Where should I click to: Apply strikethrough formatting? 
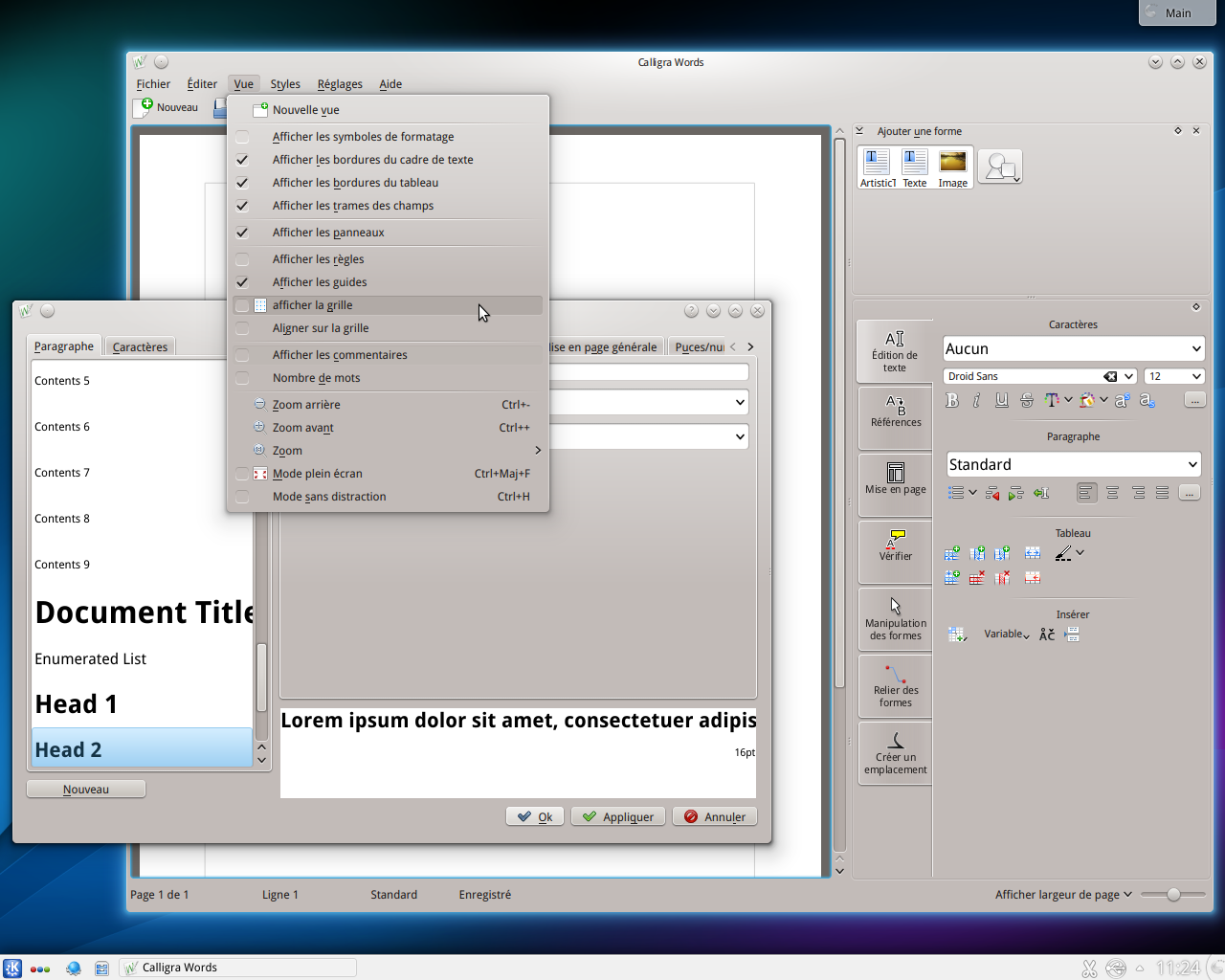[x=1026, y=400]
